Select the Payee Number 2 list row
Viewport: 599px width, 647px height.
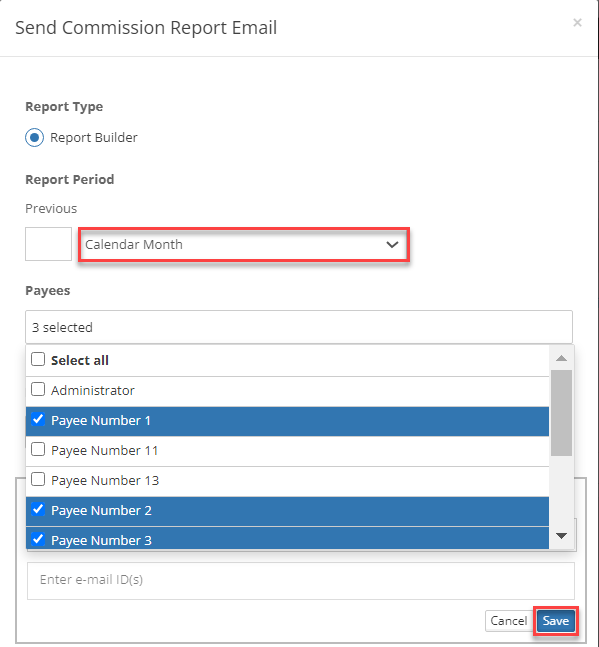287,511
